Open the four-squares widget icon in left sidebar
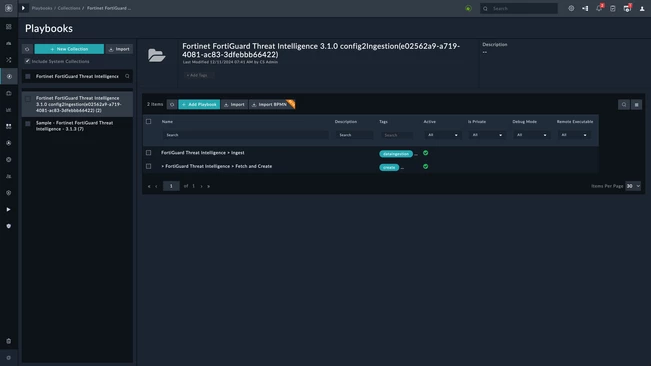651x366 pixels. 9,126
